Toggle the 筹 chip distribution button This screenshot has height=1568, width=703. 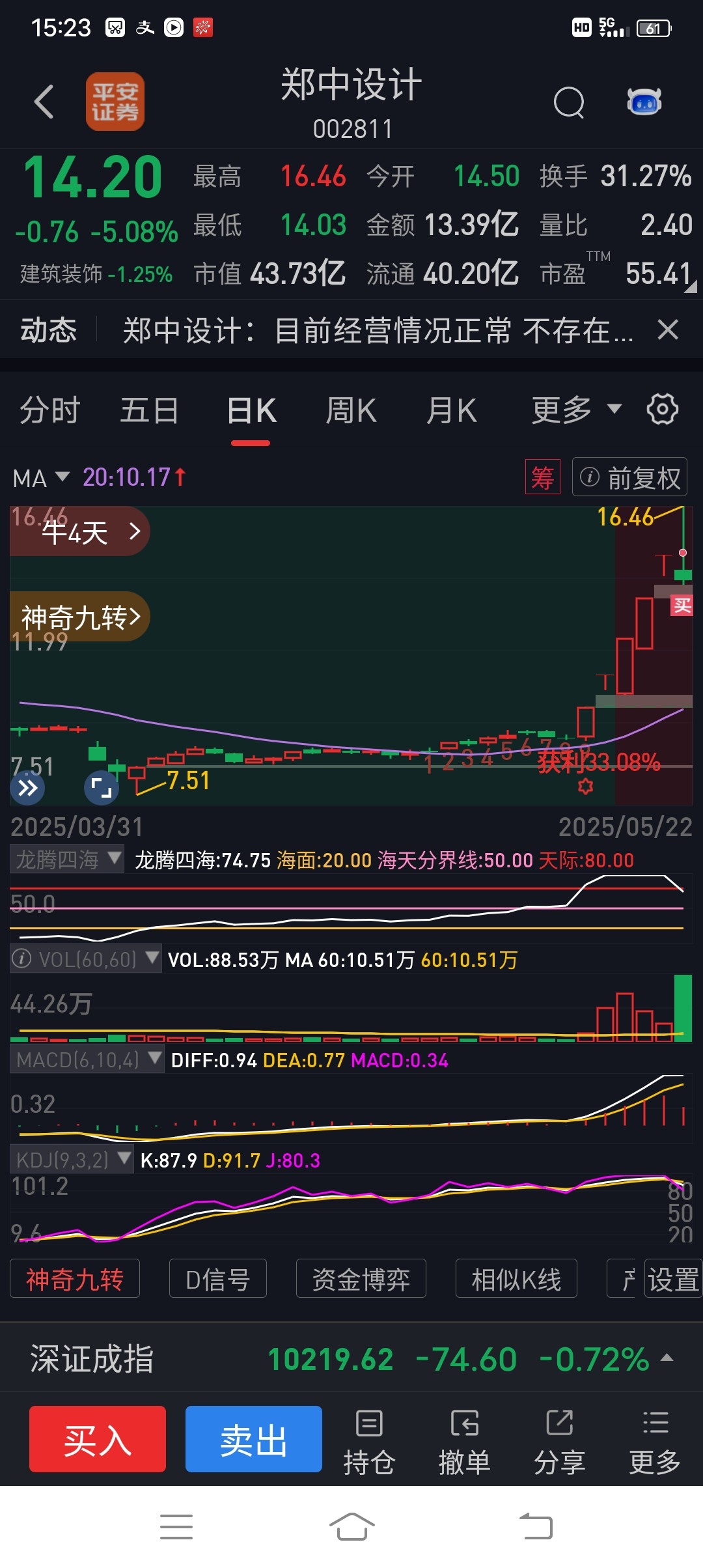[543, 477]
